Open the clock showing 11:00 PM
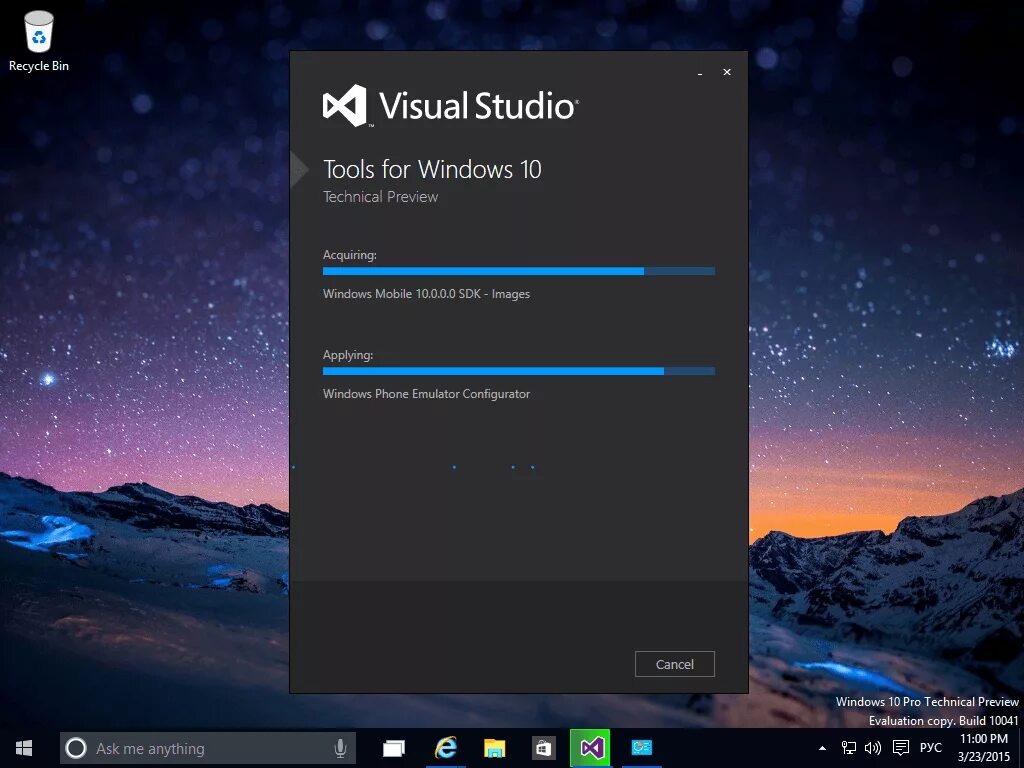The image size is (1024, 768). tap(984, 748)
